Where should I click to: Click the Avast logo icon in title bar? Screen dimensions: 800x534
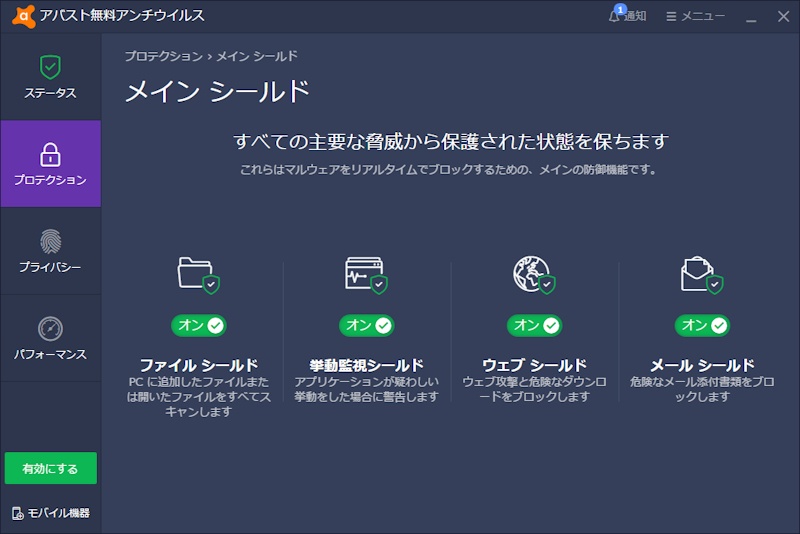23,16
